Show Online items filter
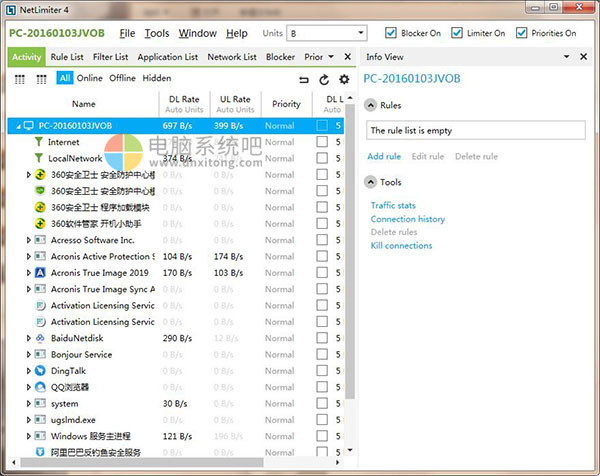Screen dimensions: 600x476 point(90,78)
